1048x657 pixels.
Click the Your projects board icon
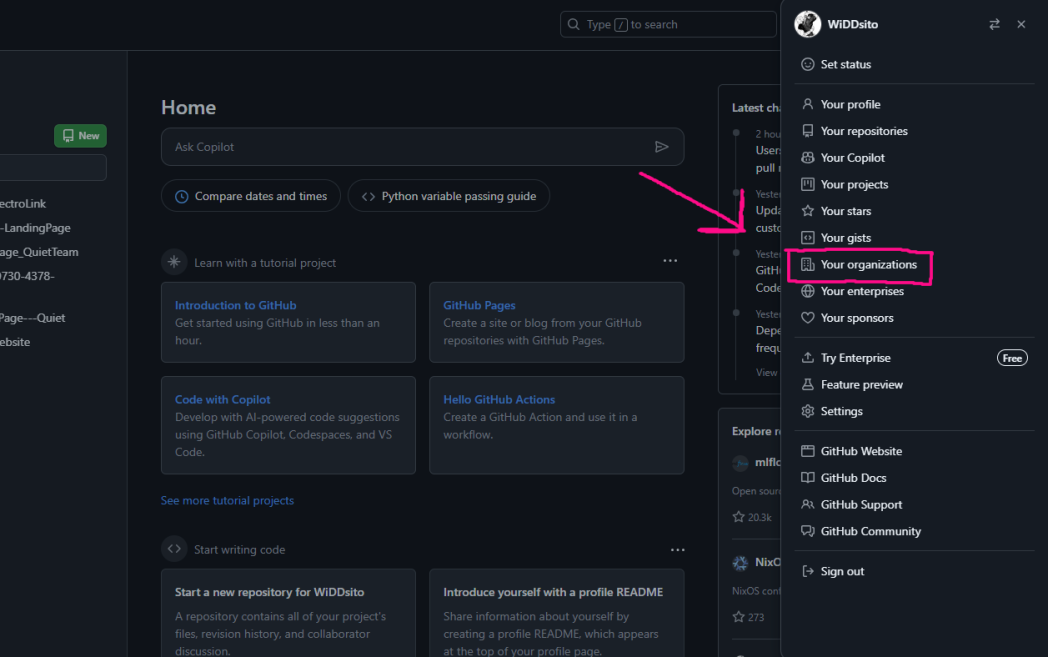point(807,184)
